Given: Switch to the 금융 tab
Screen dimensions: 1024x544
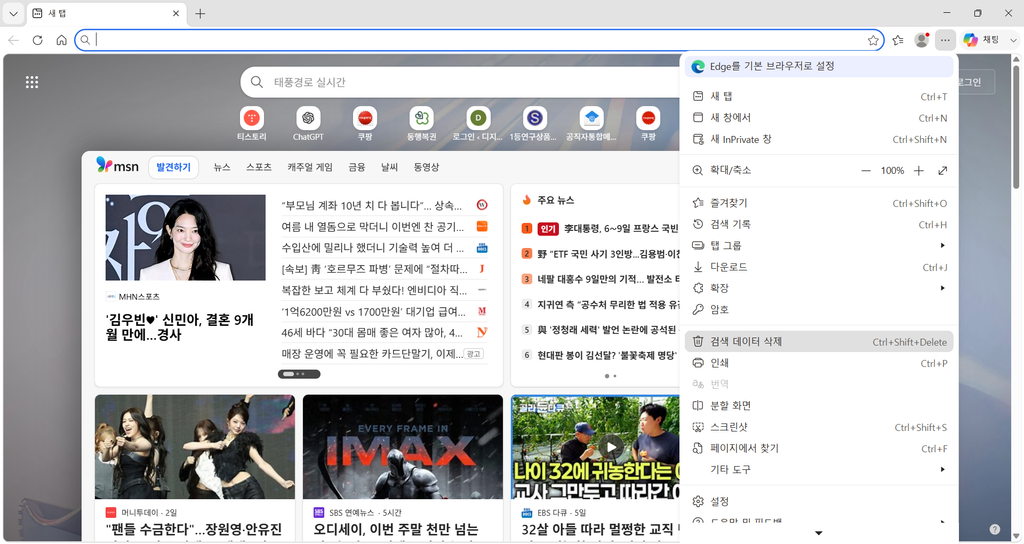Looking at the screenshot, I should coord(357,167).
